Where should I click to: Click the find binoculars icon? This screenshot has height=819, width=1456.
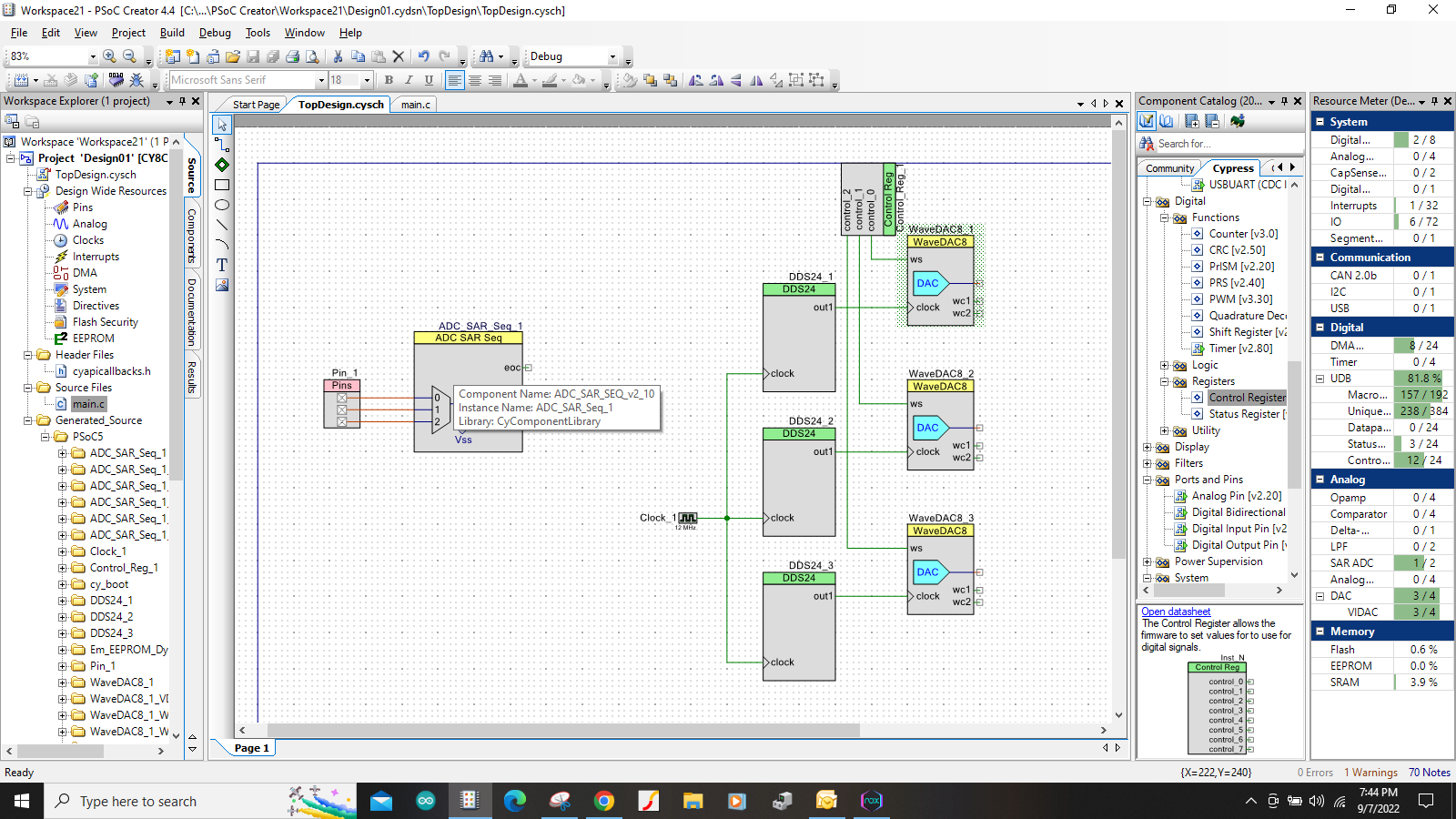click(487, 56)
